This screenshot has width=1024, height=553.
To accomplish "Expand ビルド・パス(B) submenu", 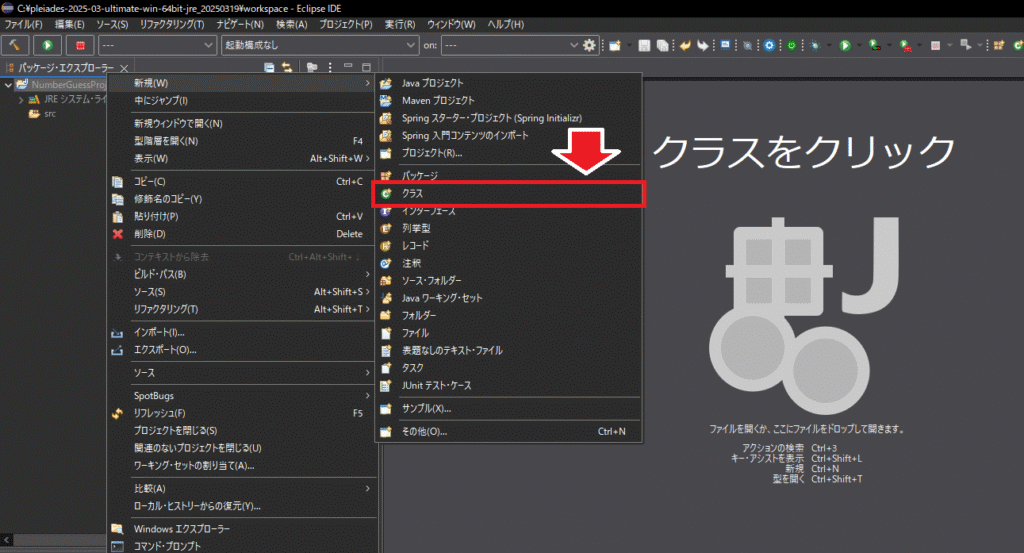I will 241,274.
